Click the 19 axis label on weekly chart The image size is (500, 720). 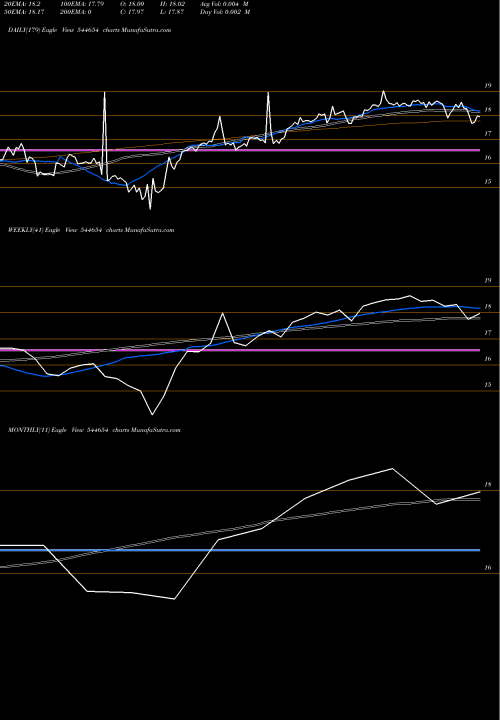coord(488,281)
